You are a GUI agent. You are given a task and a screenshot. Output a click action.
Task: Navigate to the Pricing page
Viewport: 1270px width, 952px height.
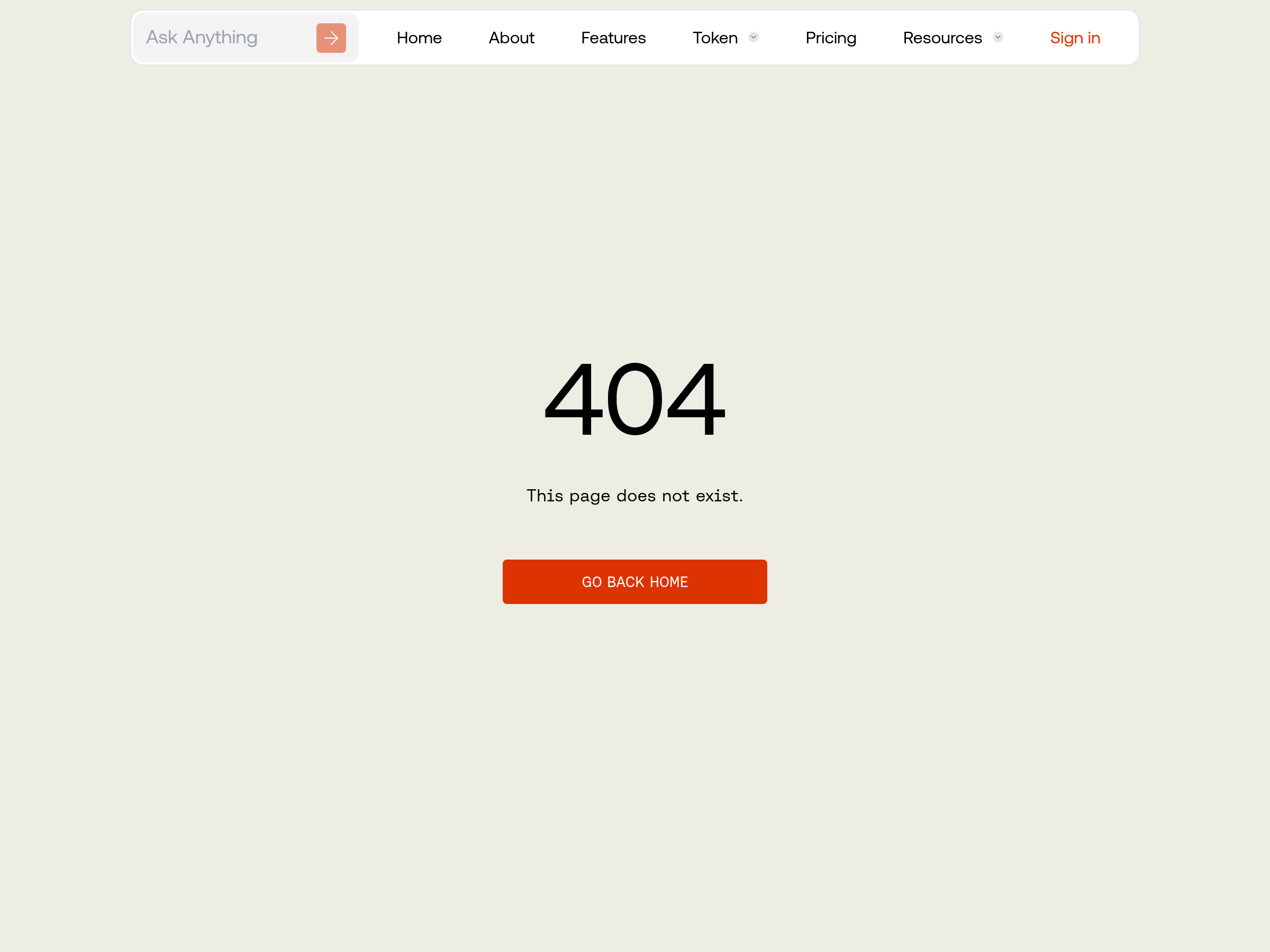coord(830,38)
